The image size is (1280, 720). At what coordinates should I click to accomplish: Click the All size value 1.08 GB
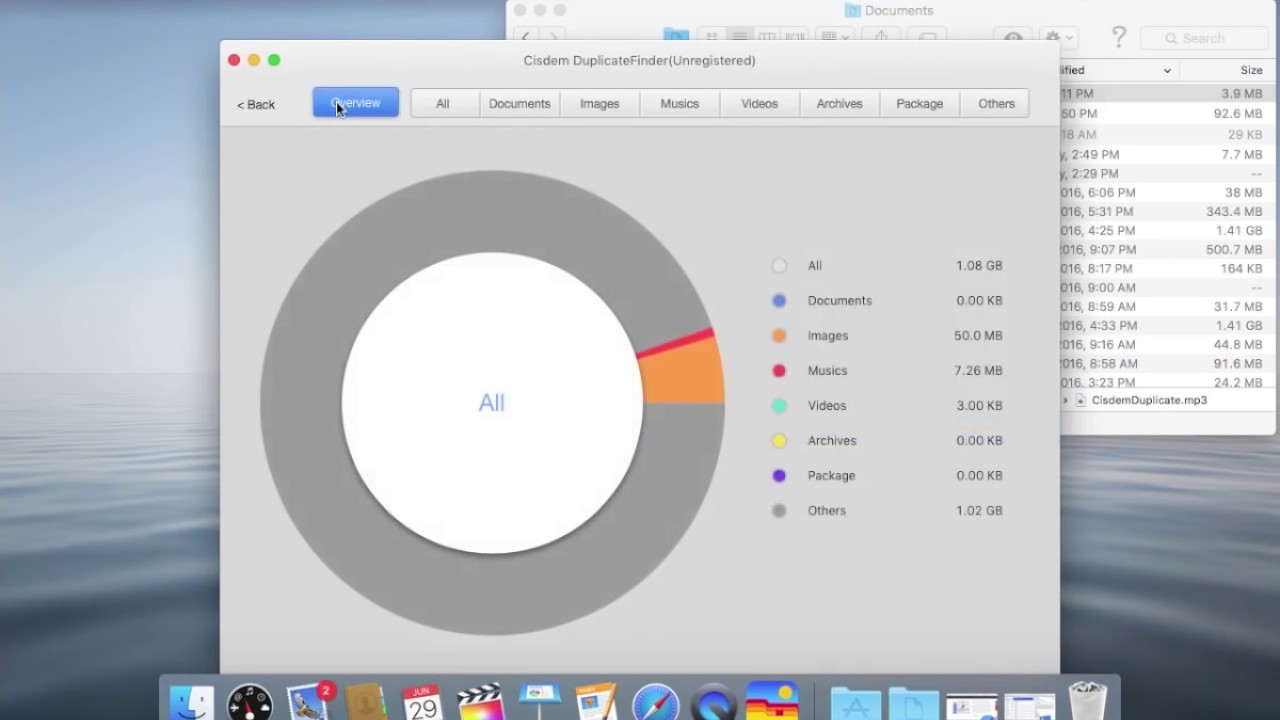(x=979, y=266)
